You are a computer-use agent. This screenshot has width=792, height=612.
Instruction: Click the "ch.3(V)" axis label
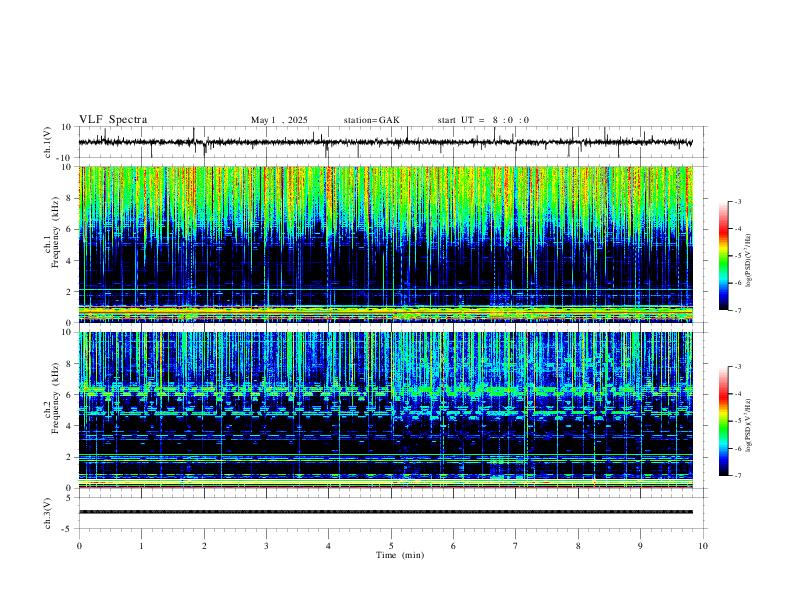[48, 513]
